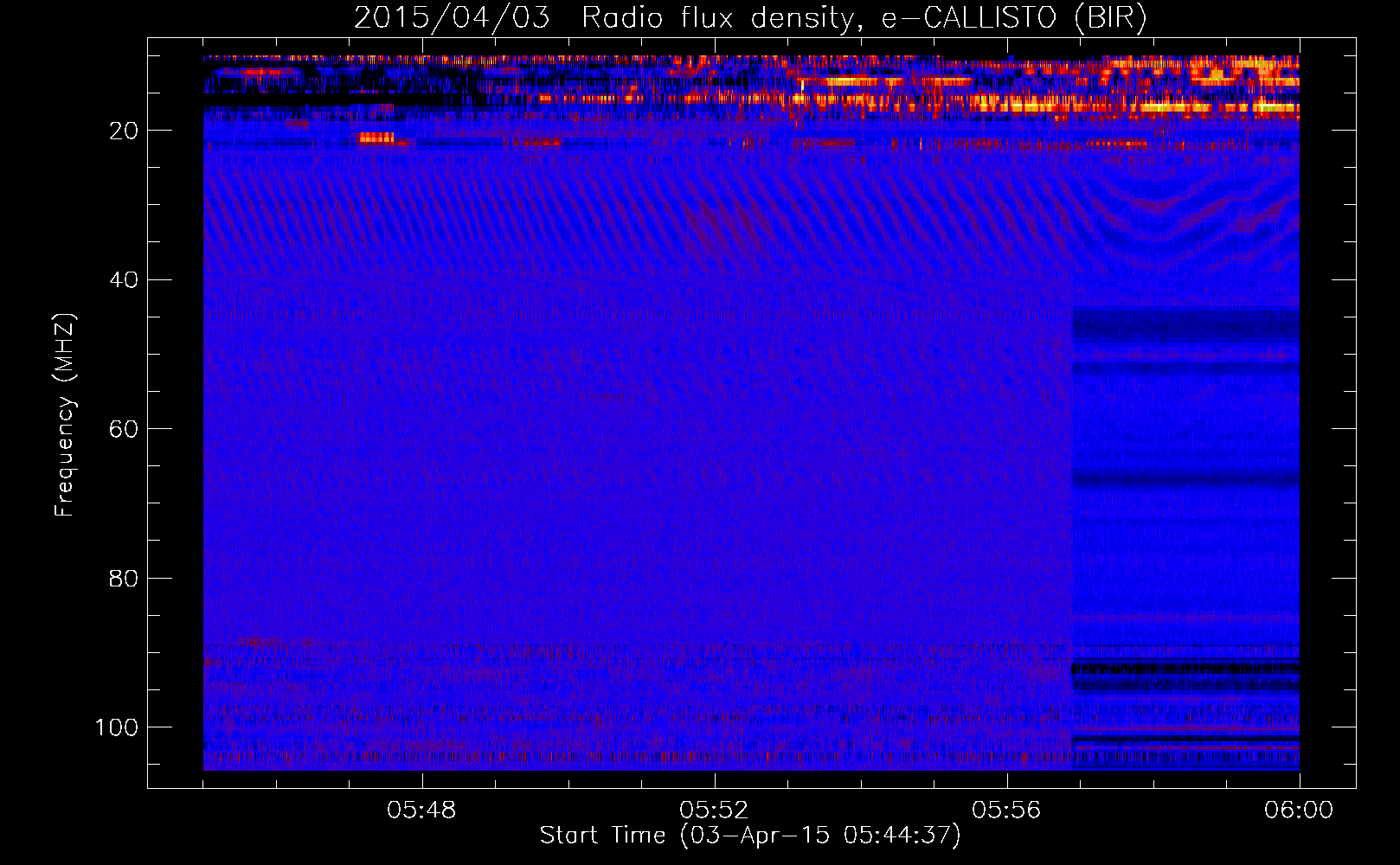
Task: Click the '06:00' time tick label
Action: (x=1299, y=811)
